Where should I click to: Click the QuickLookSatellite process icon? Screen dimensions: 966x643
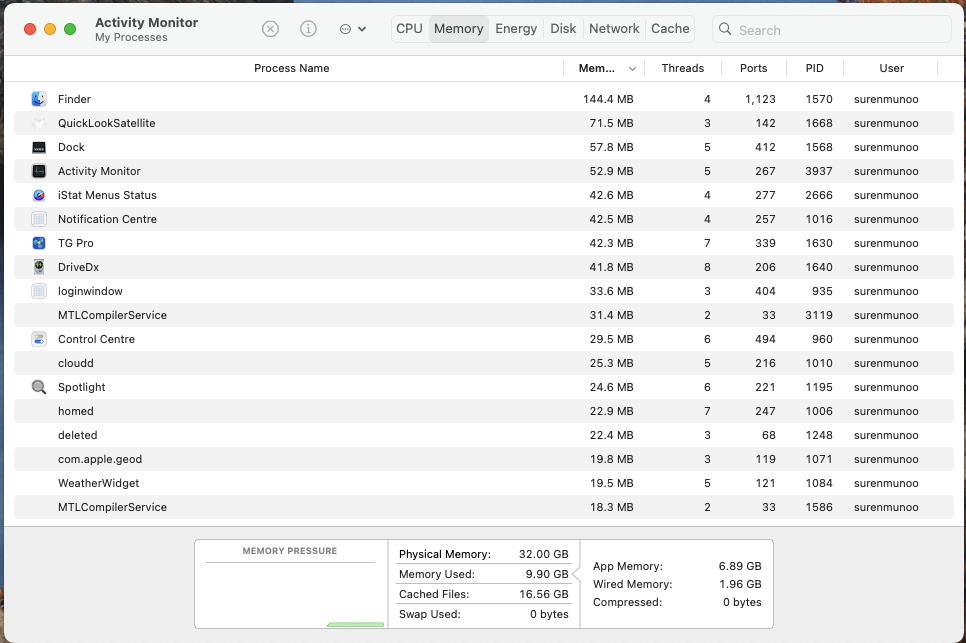click(39, 123)
